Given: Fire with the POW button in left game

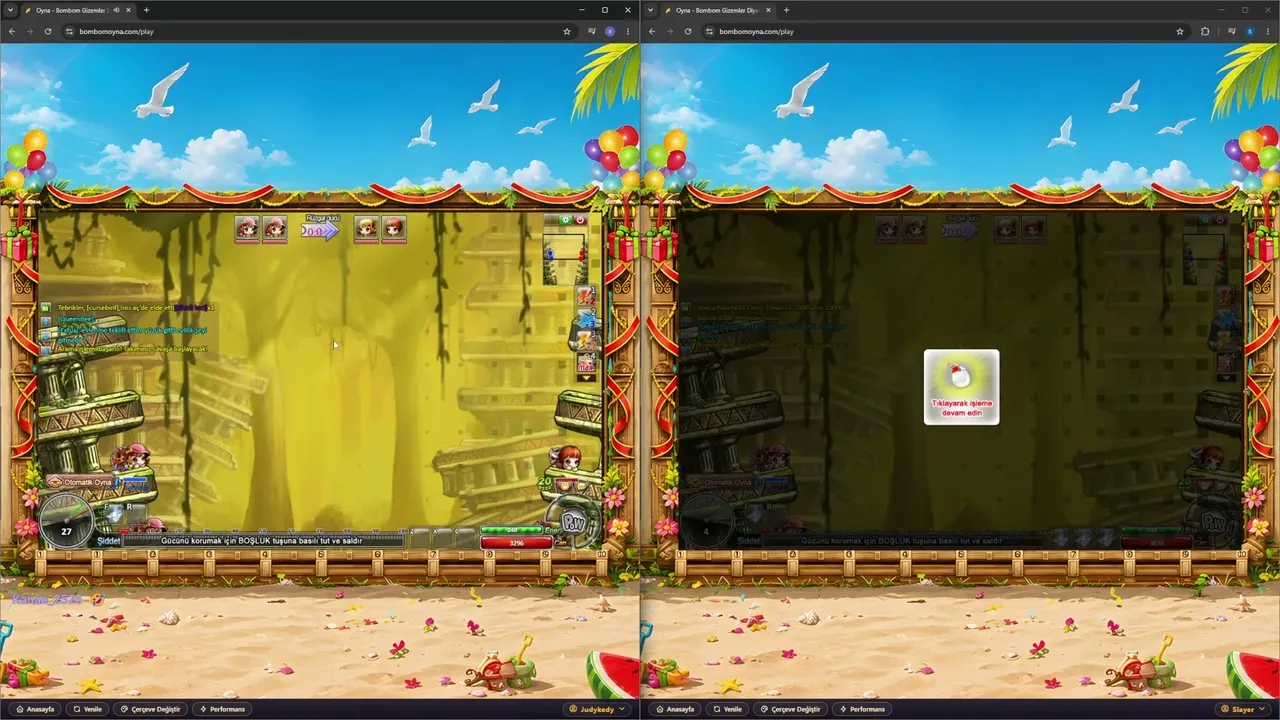Looking at the screenshot, I should pyautogui.click(x=573, y=521).
